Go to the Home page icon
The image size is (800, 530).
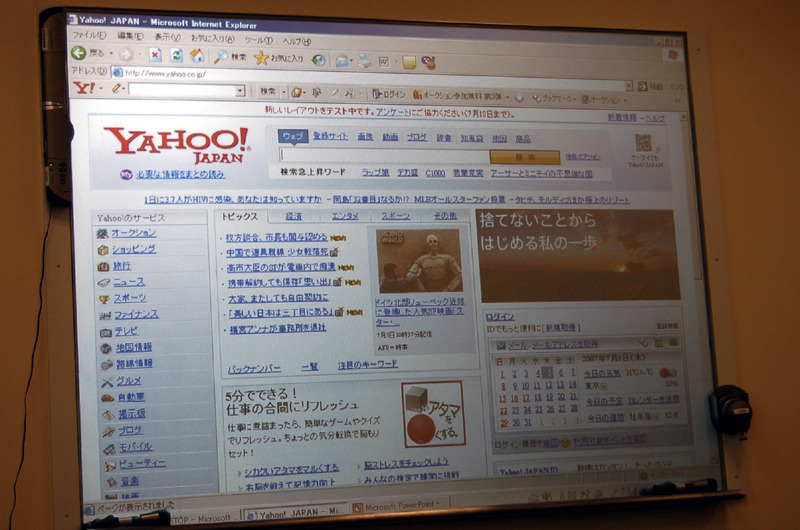click(197, 56)
